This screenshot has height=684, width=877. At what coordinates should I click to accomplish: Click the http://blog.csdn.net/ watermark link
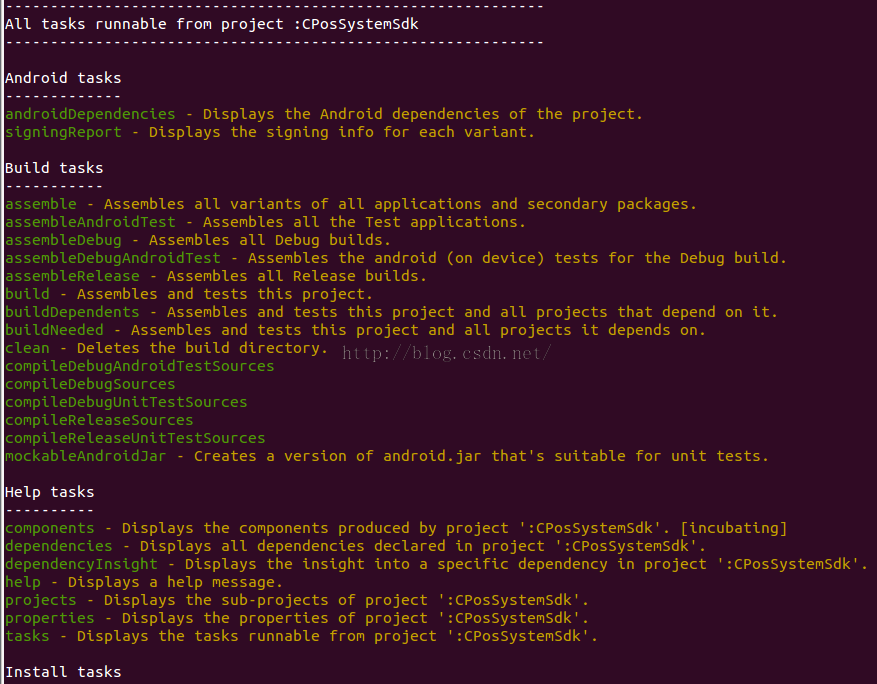point(446,353)
